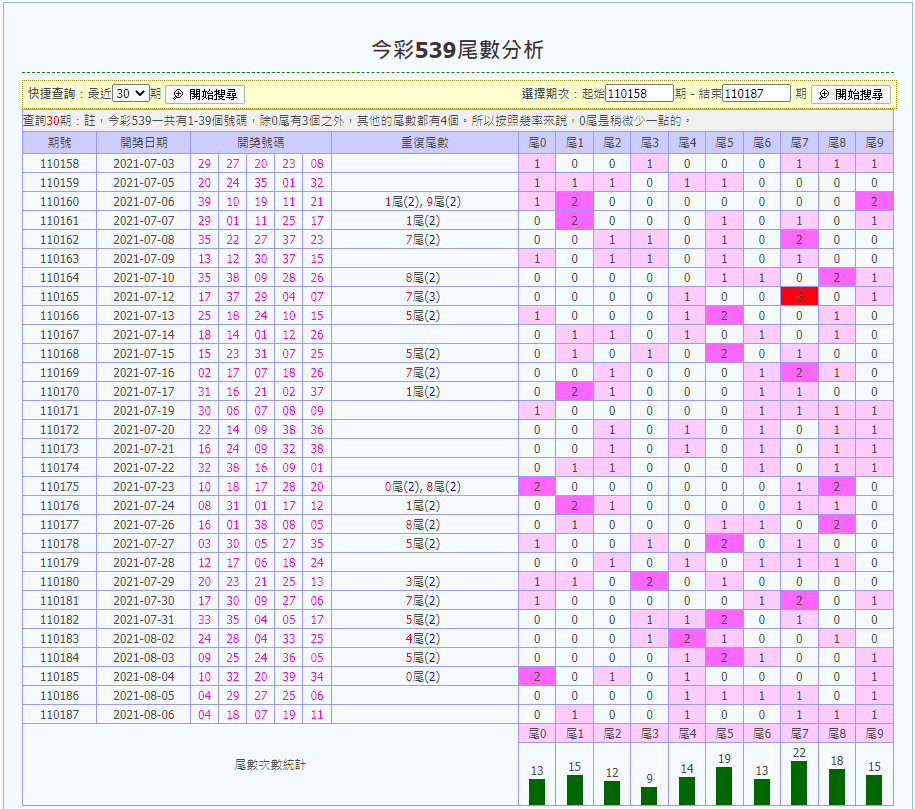The image size is (915, 809).
Task: Click the draw date 2021-07-23
Action: click(144, 487)
